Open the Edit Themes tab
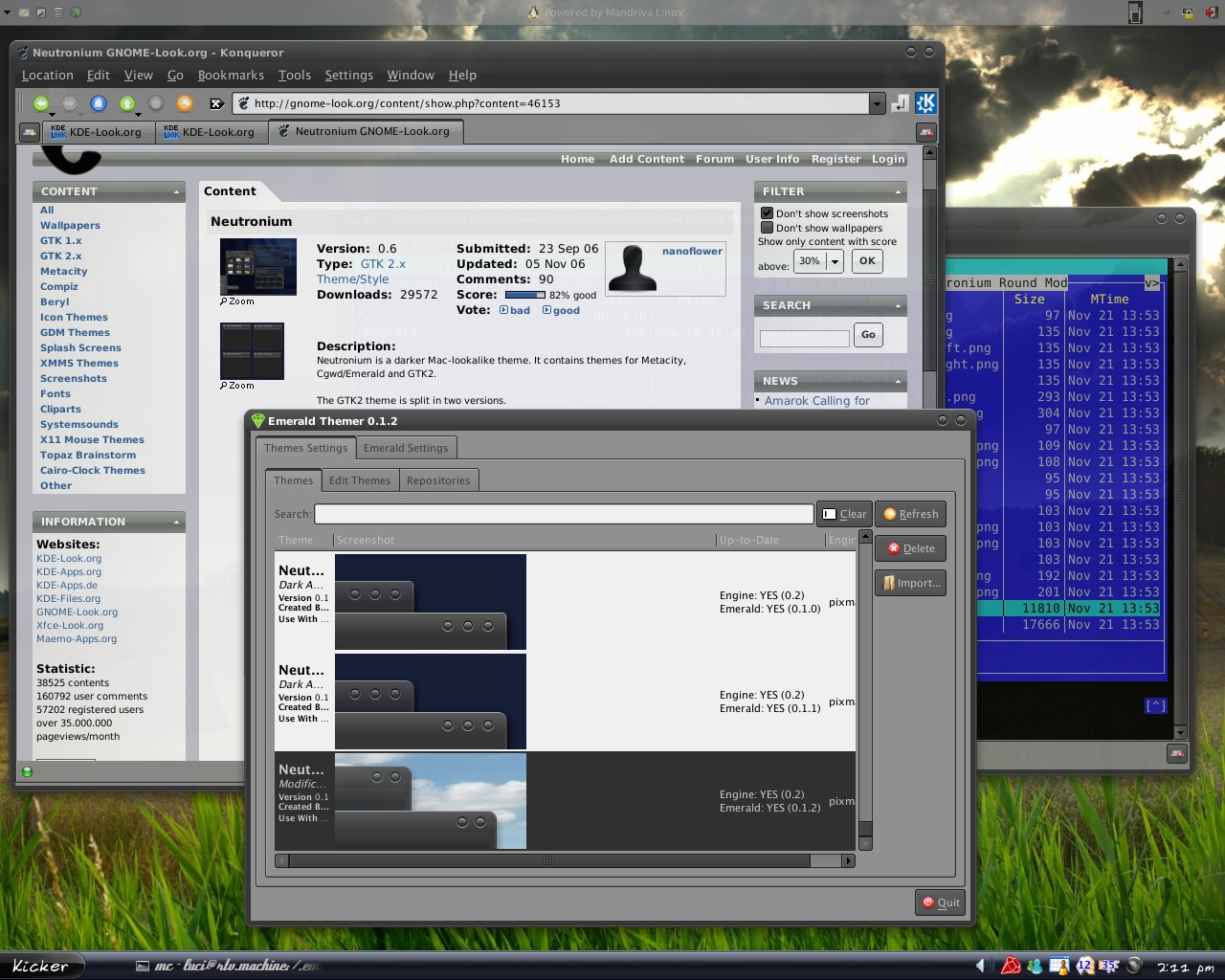 tap(360, 480)
